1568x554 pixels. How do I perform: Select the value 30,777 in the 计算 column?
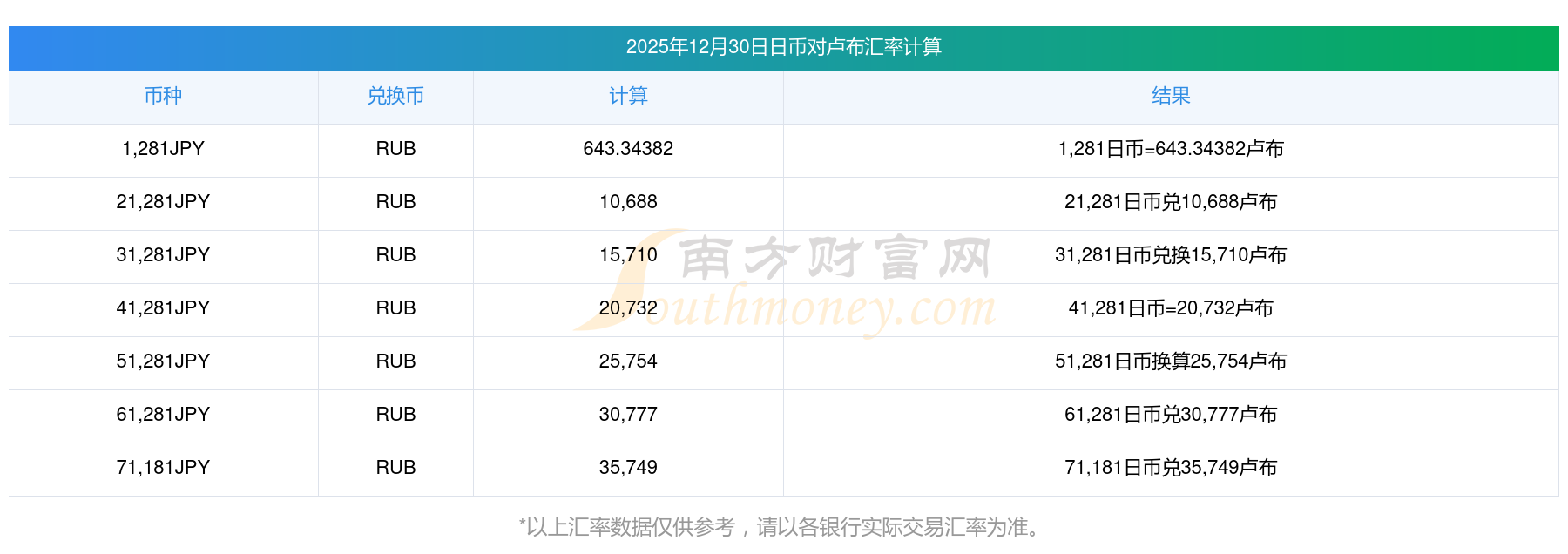pos(628,415)
